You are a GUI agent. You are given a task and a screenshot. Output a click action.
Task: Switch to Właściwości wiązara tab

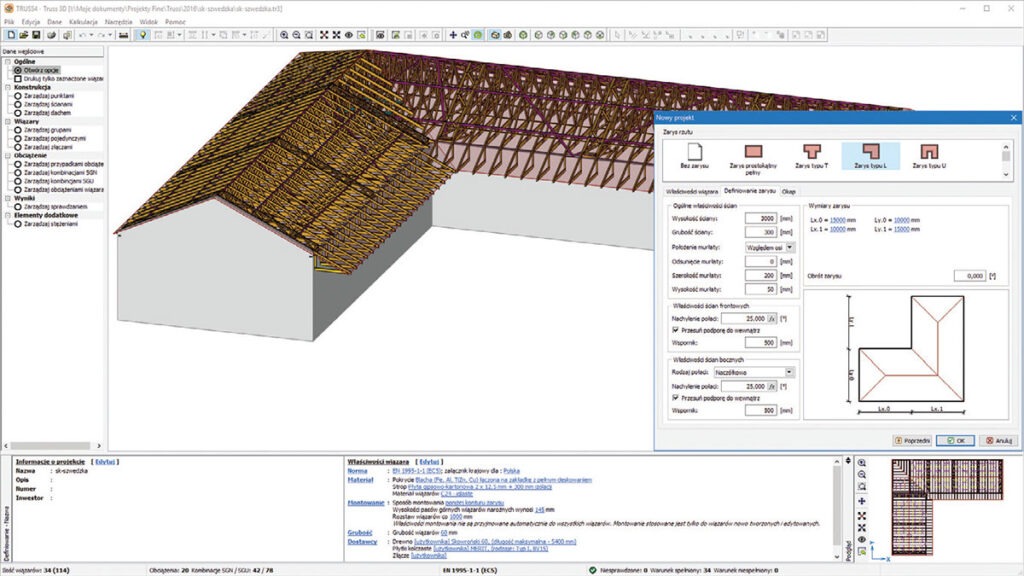(692, 192)
